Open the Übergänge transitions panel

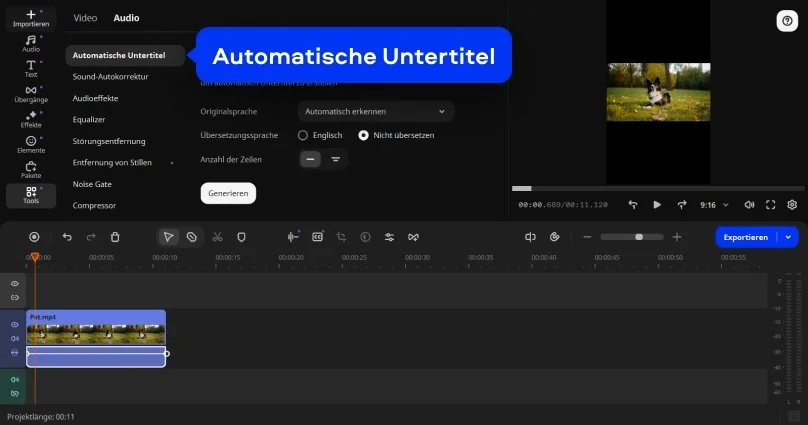(x=30, y=94)
